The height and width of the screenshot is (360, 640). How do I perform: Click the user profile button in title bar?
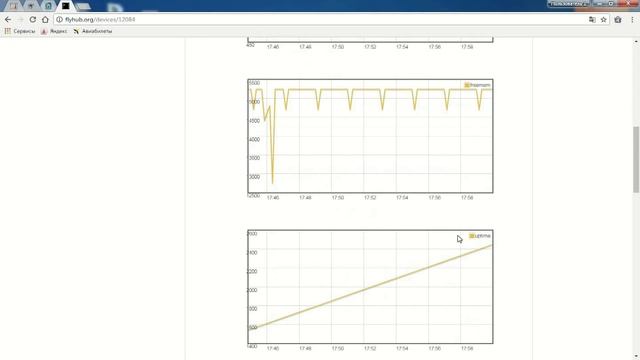pos(568,4)
